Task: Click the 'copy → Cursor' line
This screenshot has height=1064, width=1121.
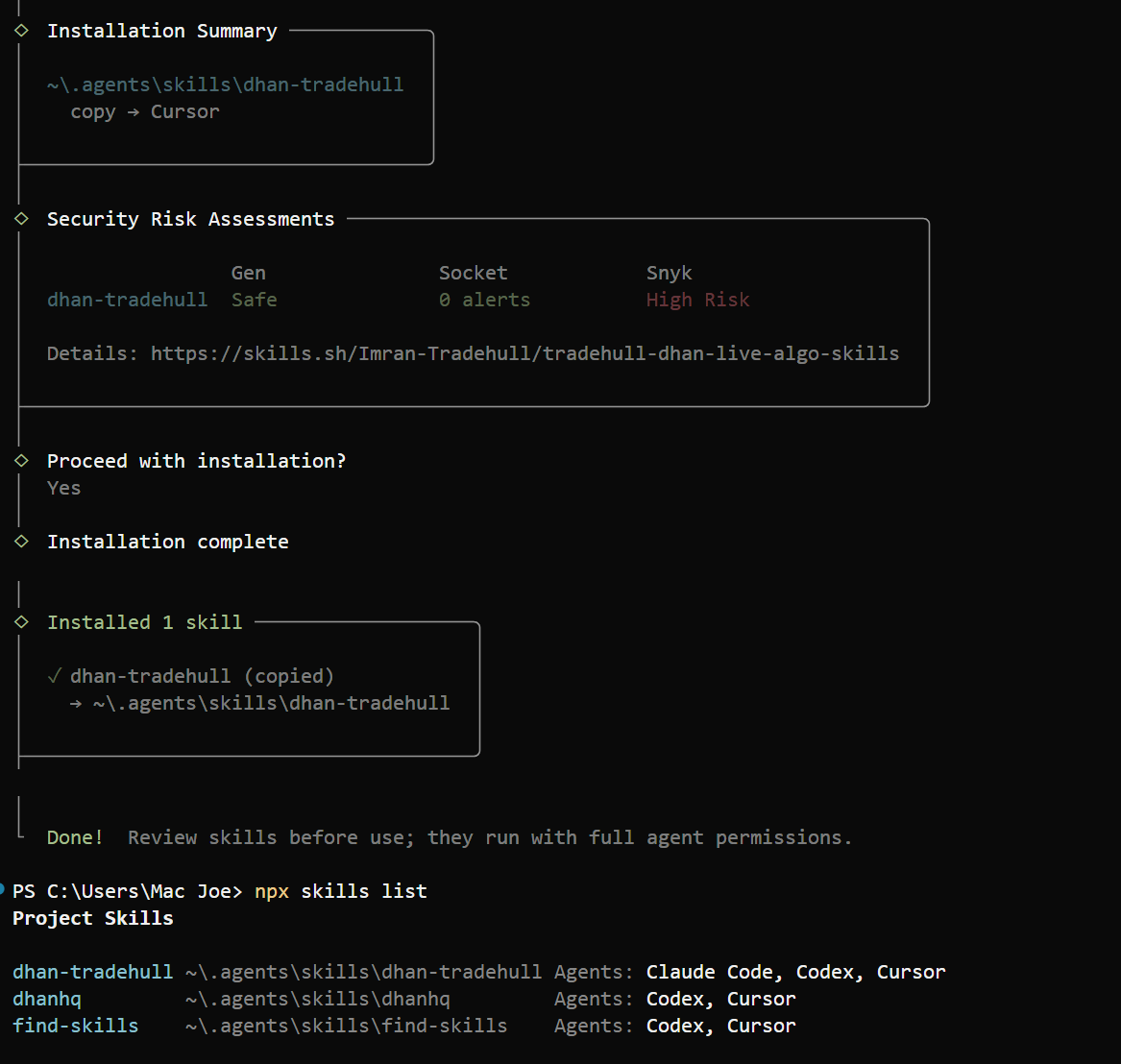Action: [145, 112]
